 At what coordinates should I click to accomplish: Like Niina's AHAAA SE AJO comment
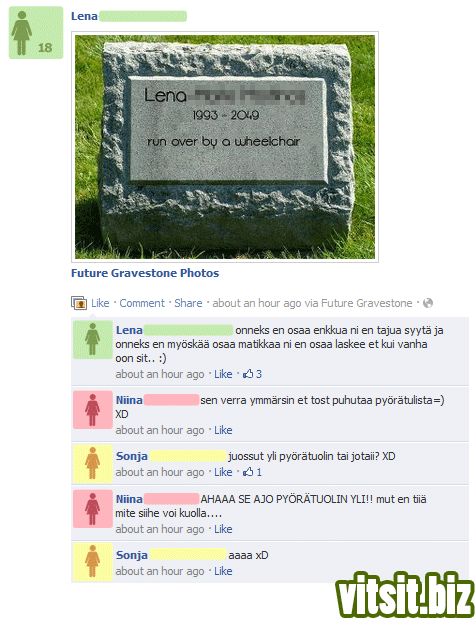[223, 529]
